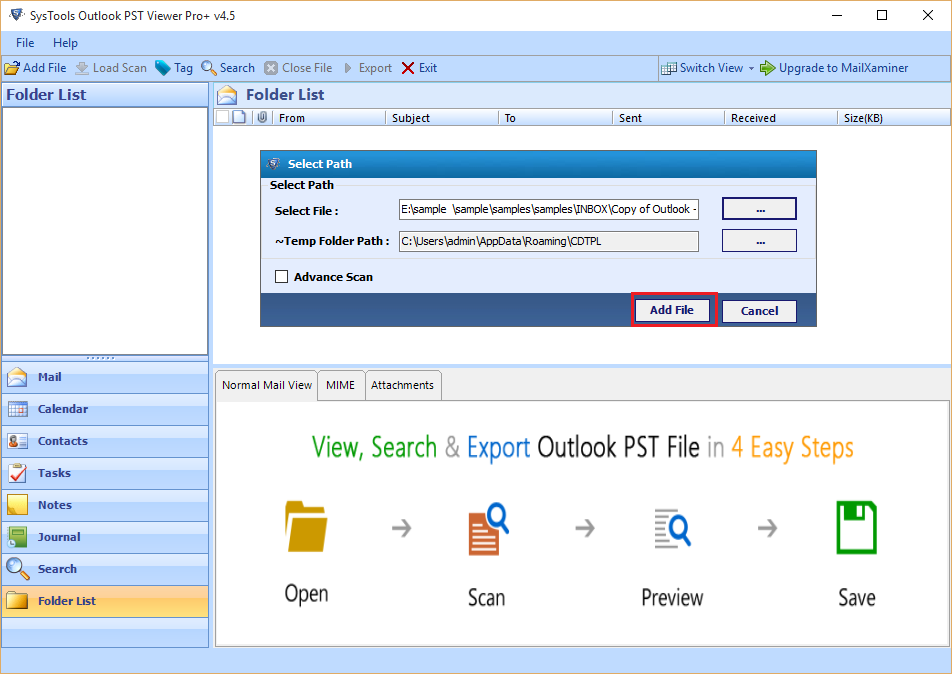Click the Preview step icon
Image resolution: width=952 pixels, height=674 pixels.
click(673, 528)
